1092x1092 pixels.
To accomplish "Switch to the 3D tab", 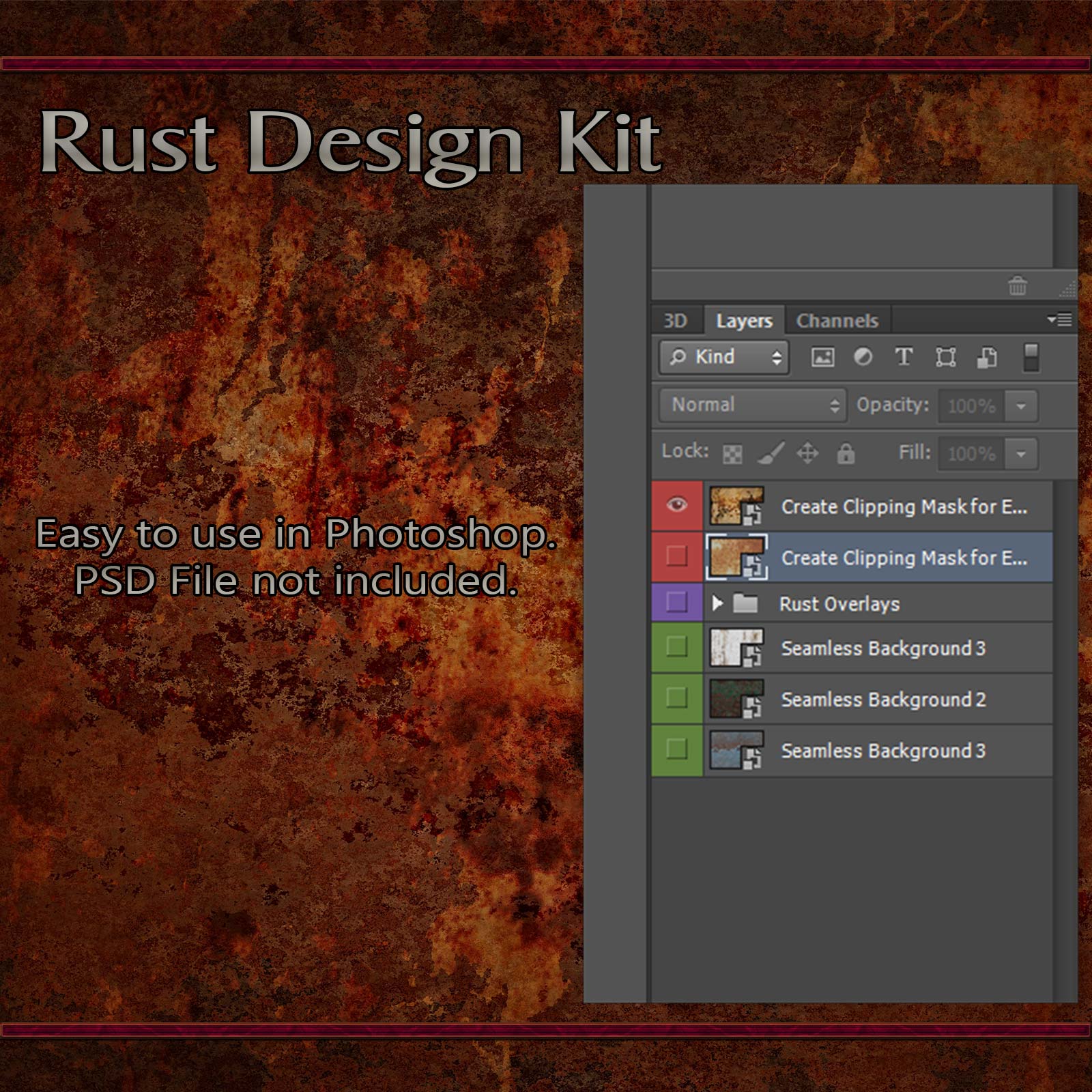I will click(x=675, y=321).
